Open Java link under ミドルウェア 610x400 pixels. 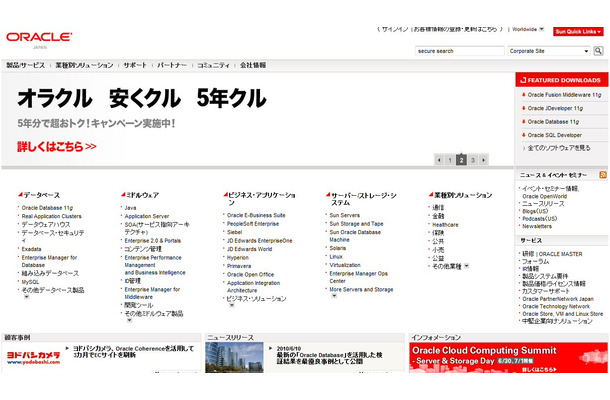coord(130,208)
